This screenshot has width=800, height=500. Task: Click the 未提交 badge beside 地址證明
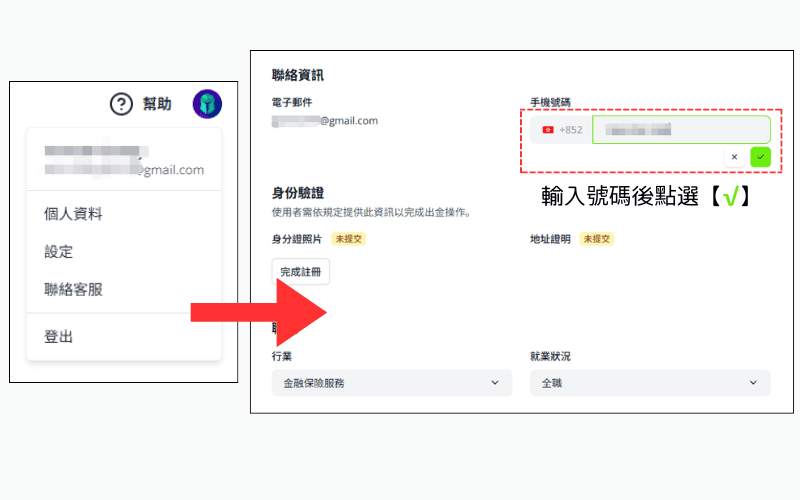(x=596, y=239)
